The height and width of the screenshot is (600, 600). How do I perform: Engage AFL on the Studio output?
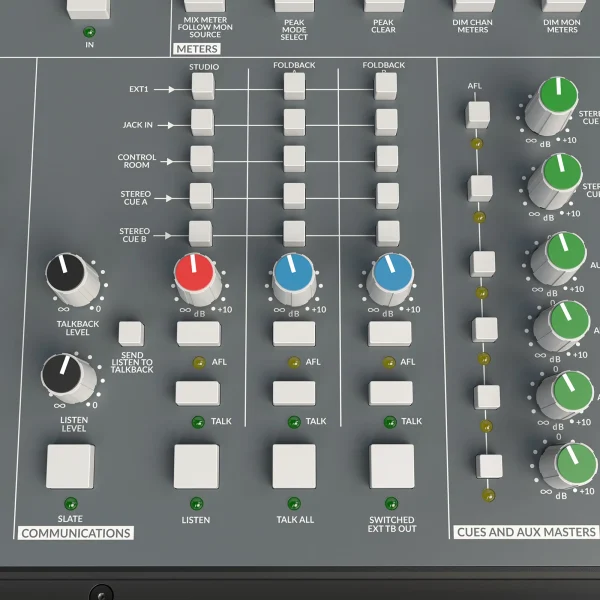[199, 334]
